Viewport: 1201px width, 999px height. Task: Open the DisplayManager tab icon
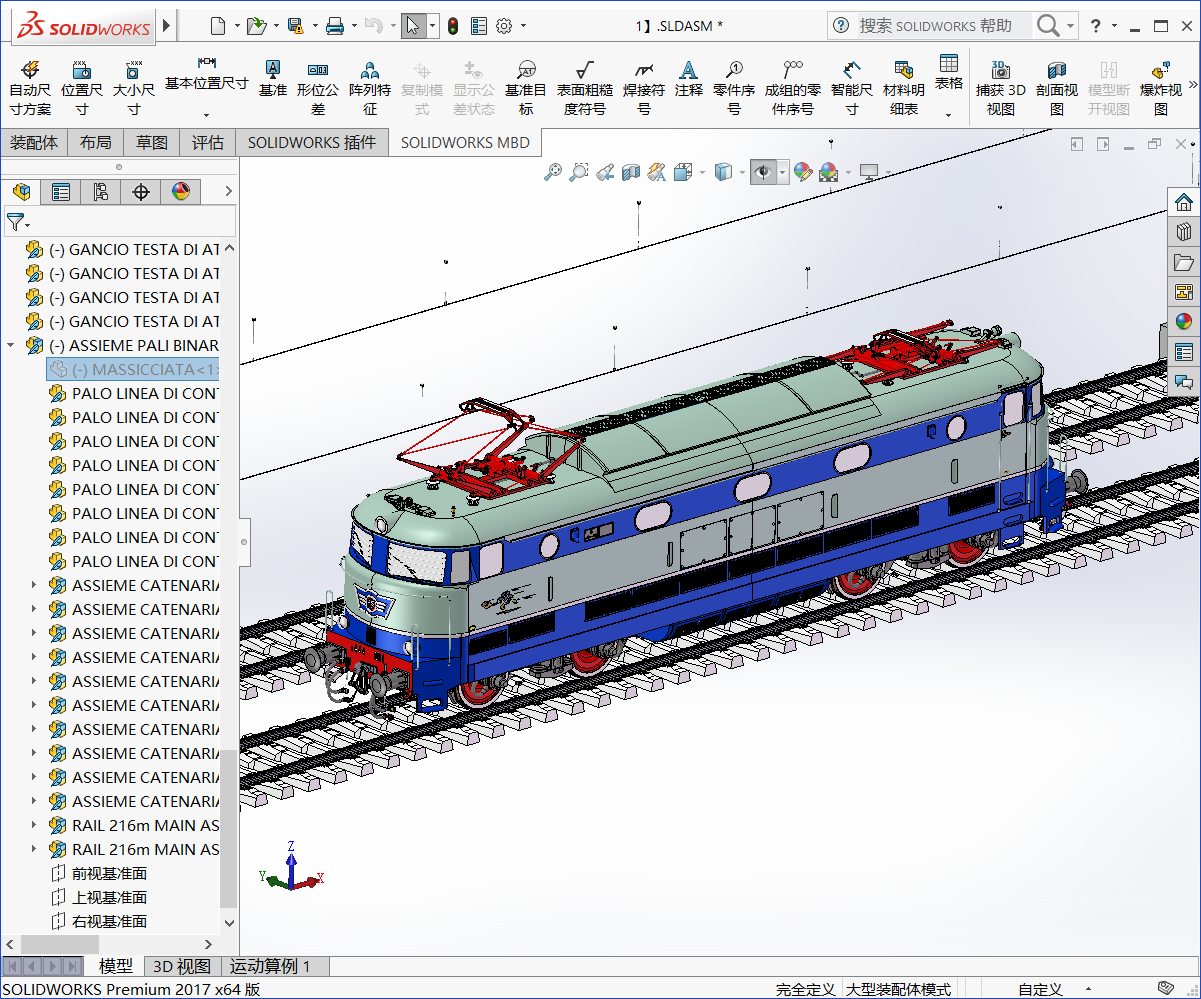coord(181,191)
